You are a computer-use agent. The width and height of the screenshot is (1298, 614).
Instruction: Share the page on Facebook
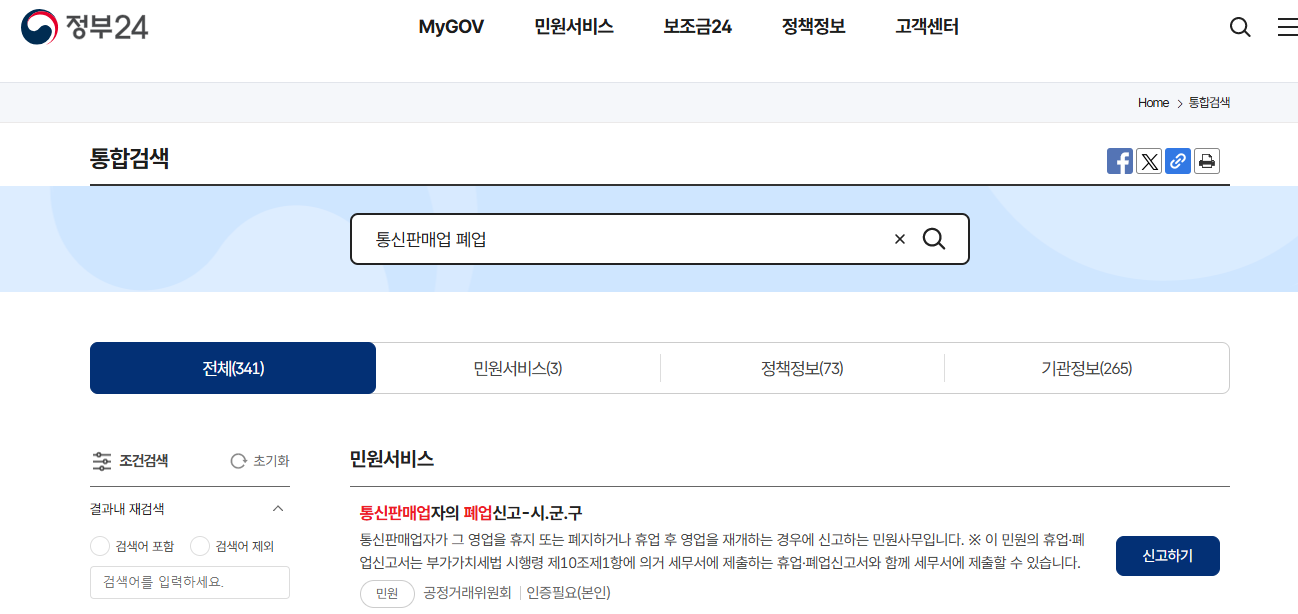click(1120, 161)
